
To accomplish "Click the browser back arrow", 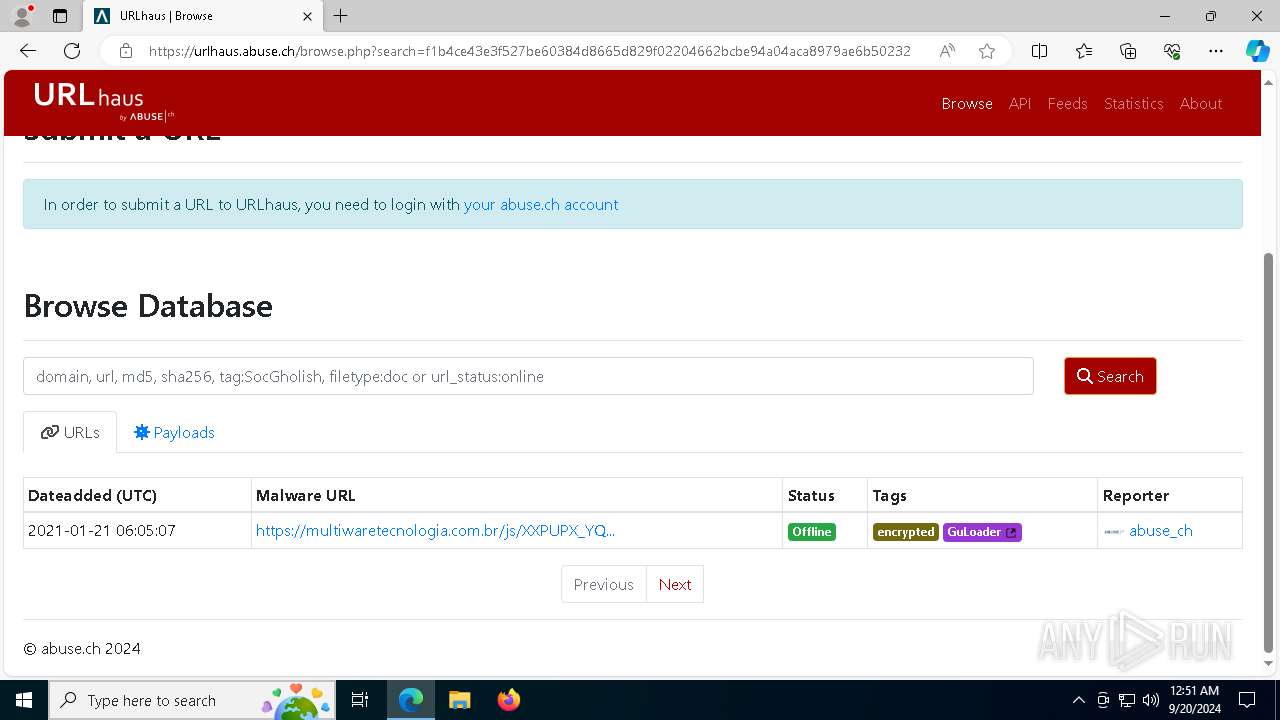I will [28, 51].
